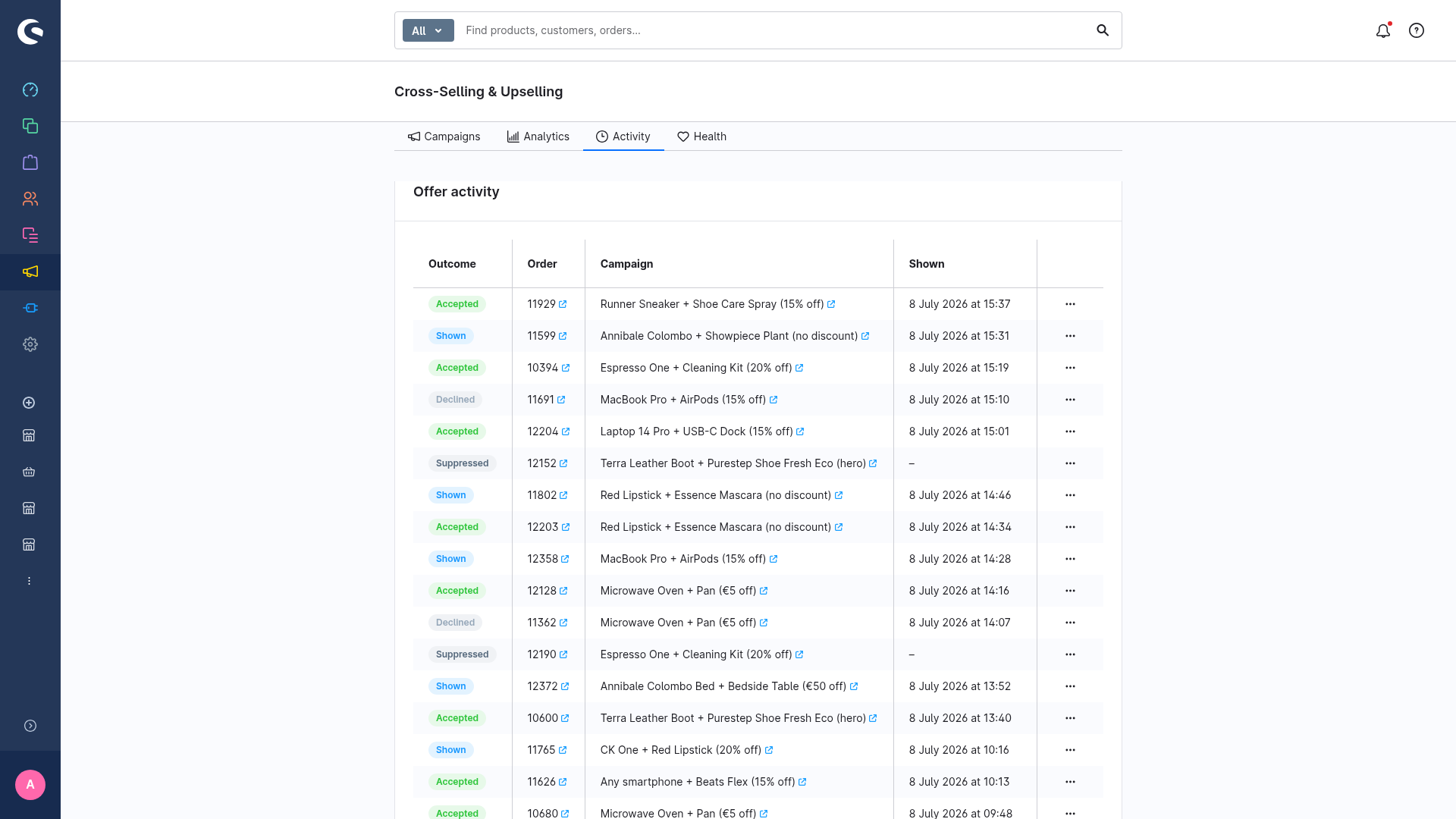The width and height of the screenshot is (1456, 819).
Task: Open external link for order 12204
Action: (566, 431)
